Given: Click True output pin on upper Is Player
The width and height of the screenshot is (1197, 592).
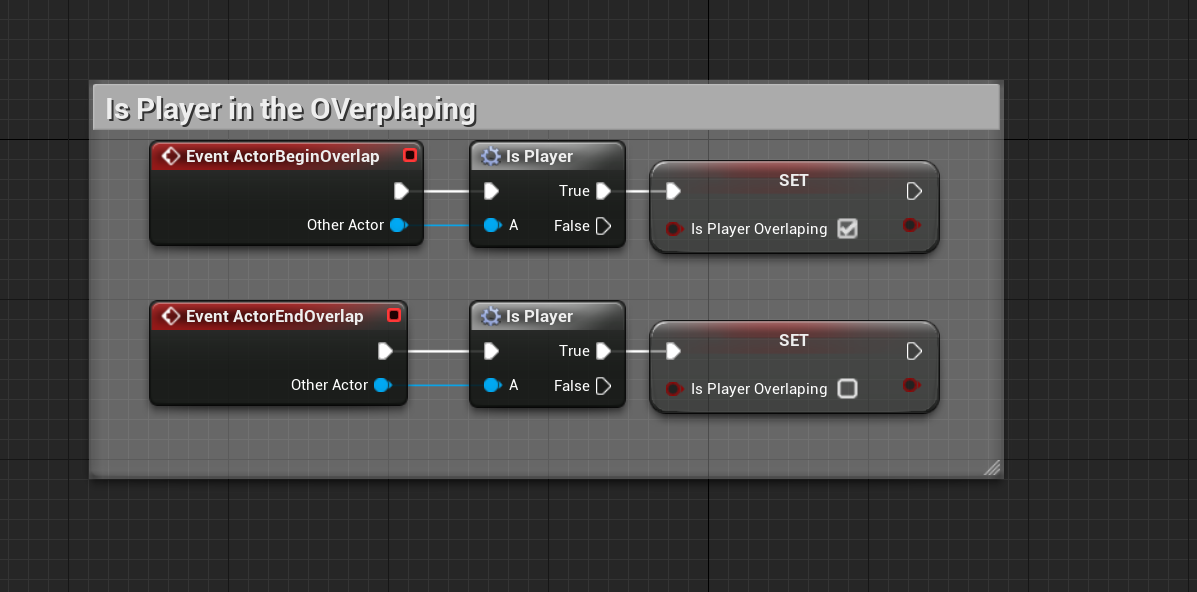Looking at the screenshot, I should [603, 191].
